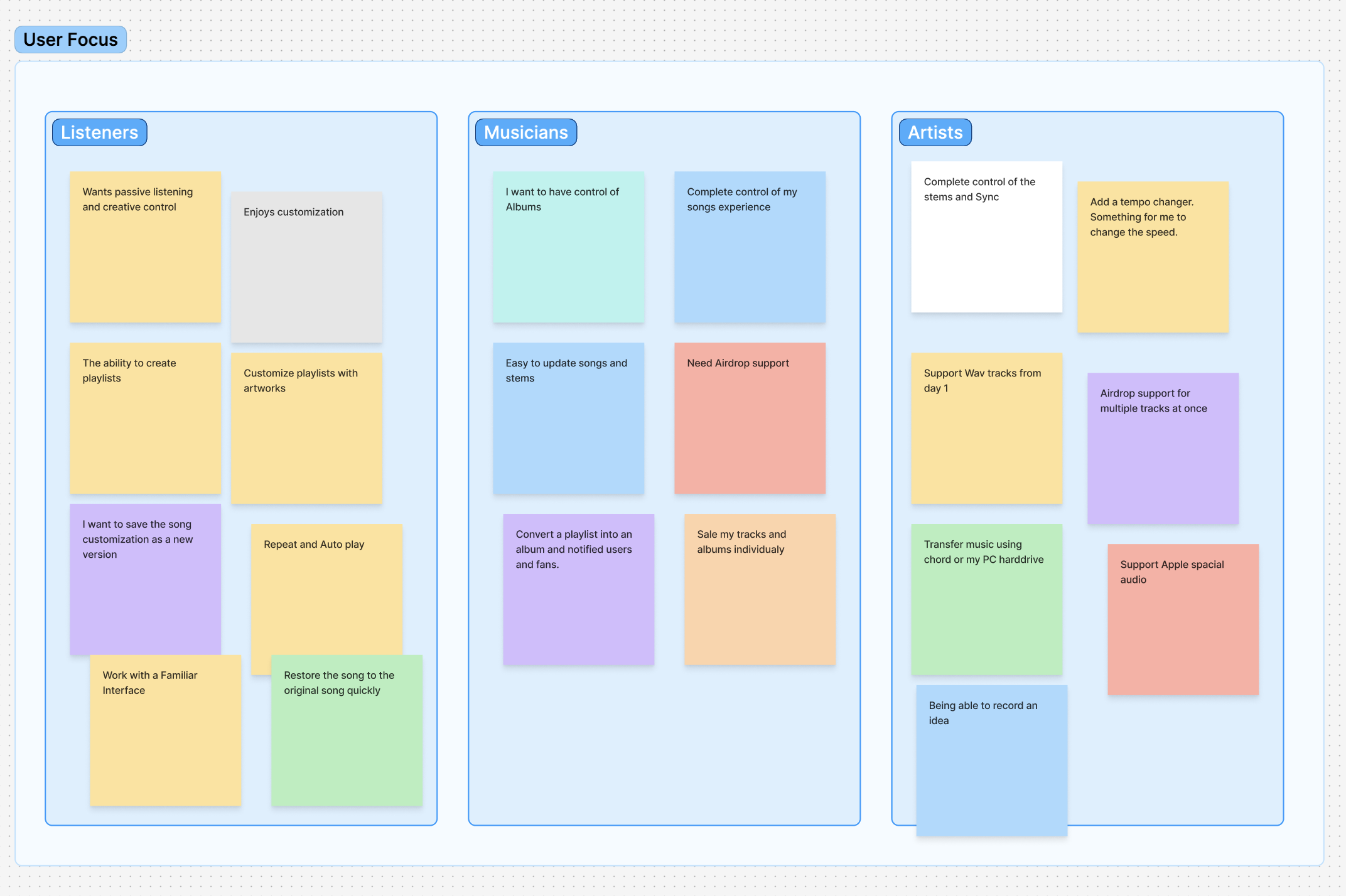Screen dimensions: 1346x896
Task: Click 'Add a tempo changer' sticky note
Action: coord(1153,257)
